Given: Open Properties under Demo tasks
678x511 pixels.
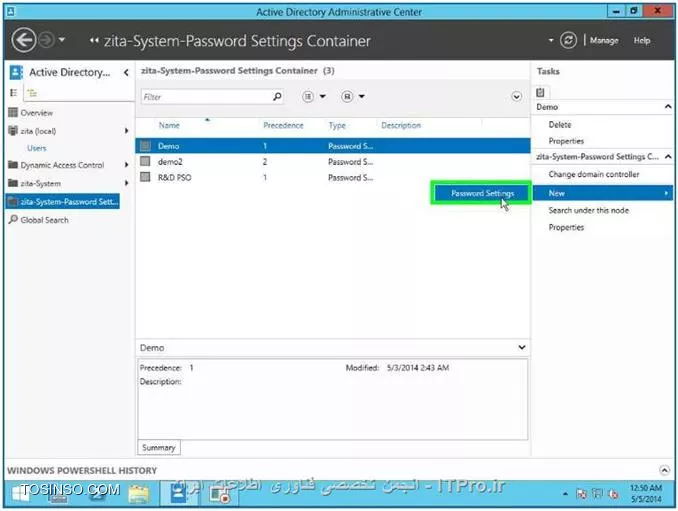Looking at the screenshot, I should click(566, 141).
